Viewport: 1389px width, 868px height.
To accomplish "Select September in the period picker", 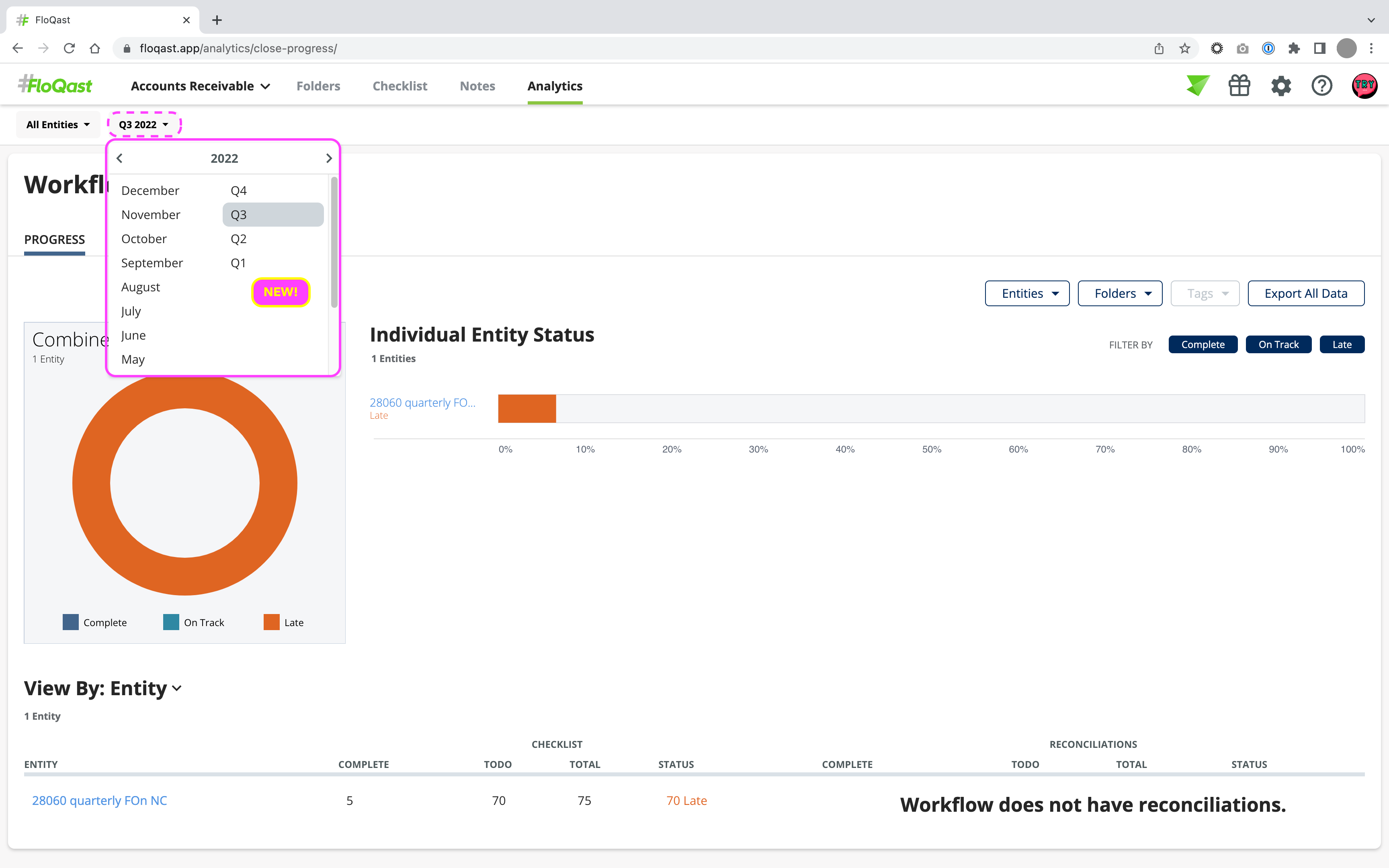I will pos(152,262).
